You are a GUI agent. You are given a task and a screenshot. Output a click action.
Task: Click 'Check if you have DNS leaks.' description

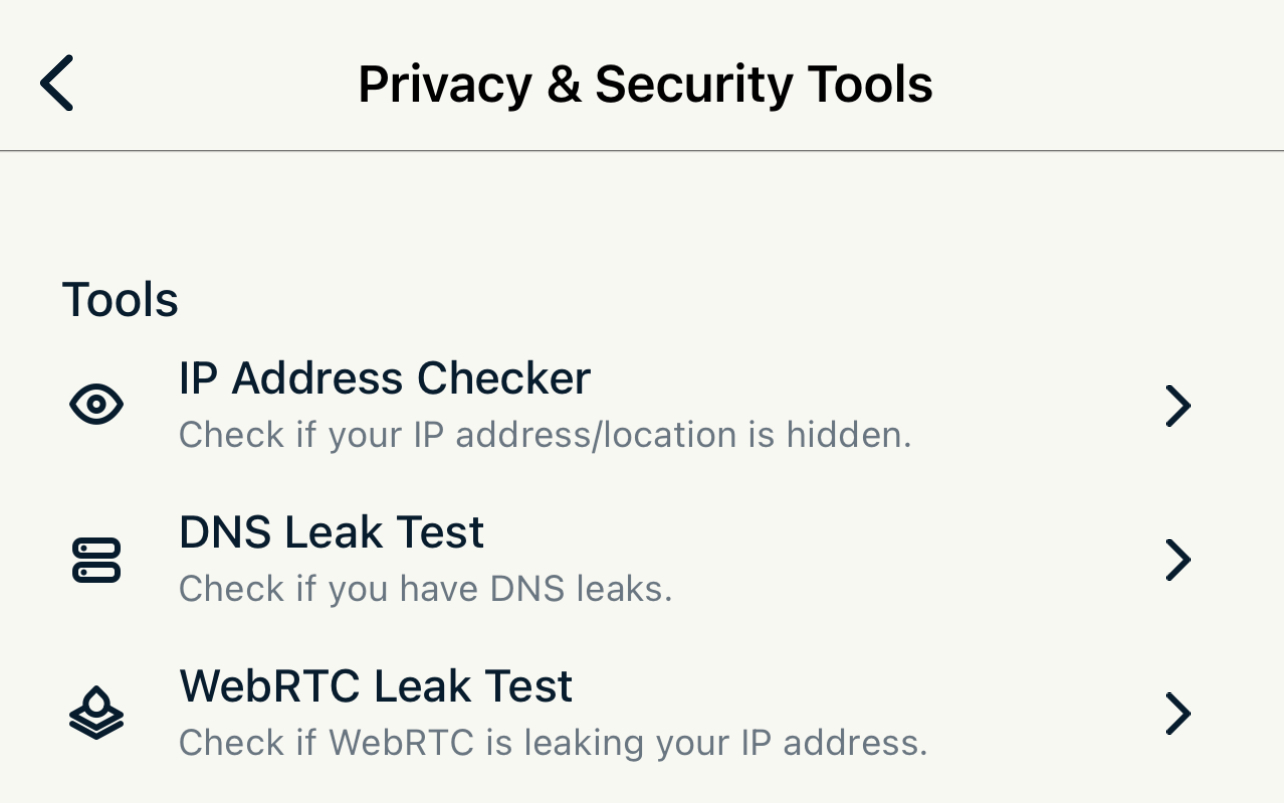(x=426, y=589)
